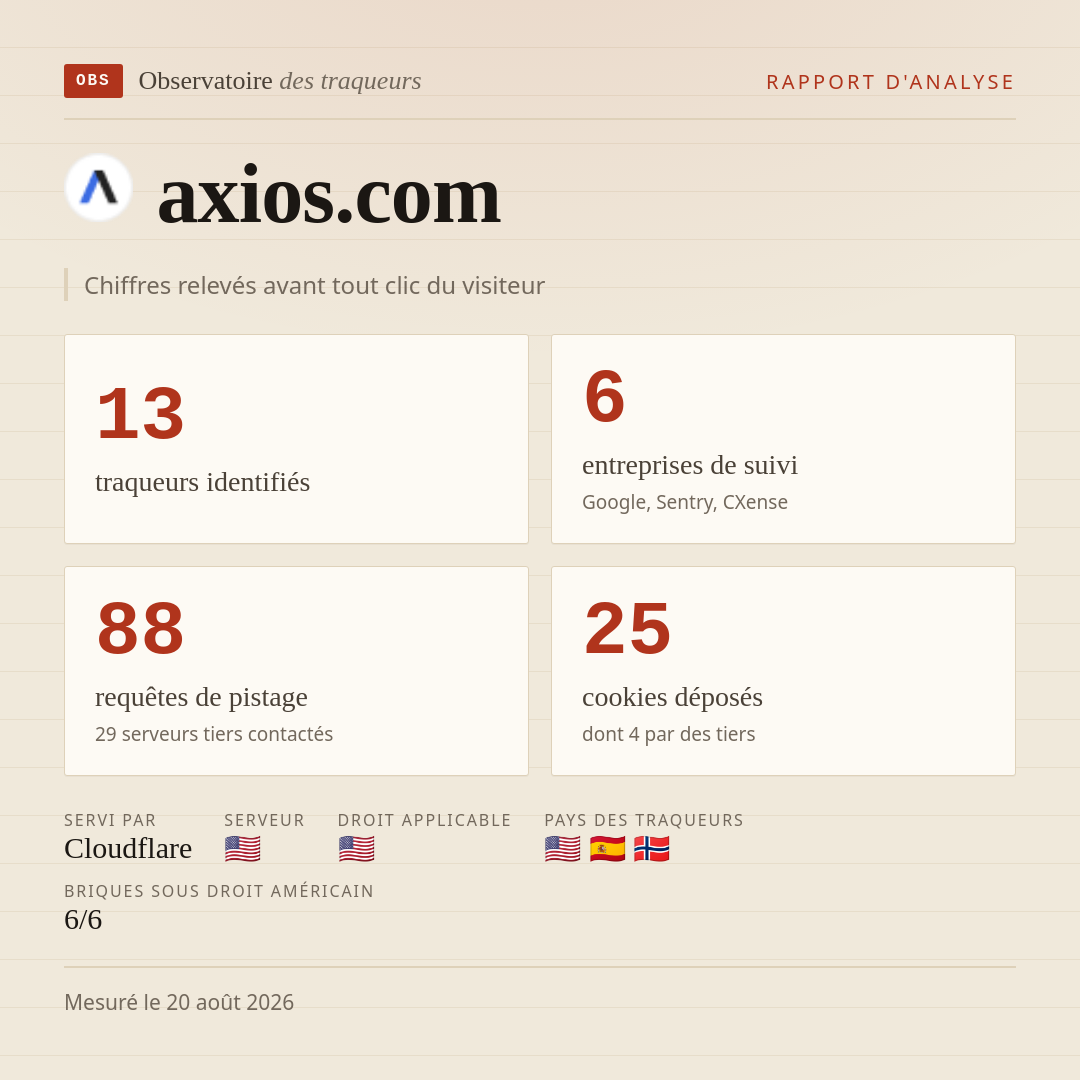The width and height of the screenshot is (1080, 1080).
Task: Click the Google, Sentry, CXense text
Action: pos(685,502)
